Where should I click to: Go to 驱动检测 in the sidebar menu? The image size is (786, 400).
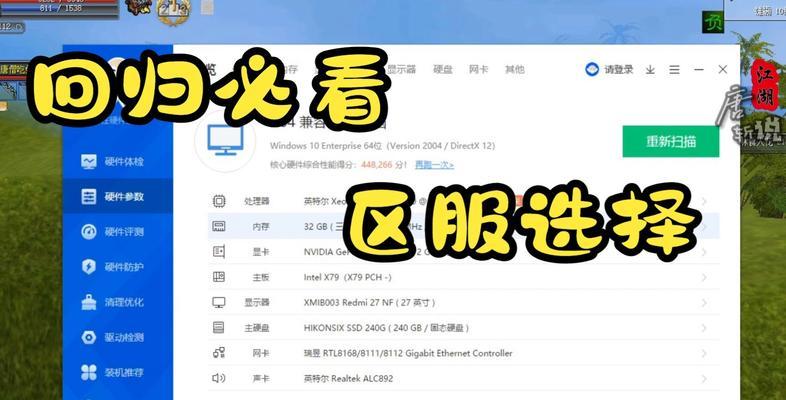pyautogui.click(x=124, y=337)
